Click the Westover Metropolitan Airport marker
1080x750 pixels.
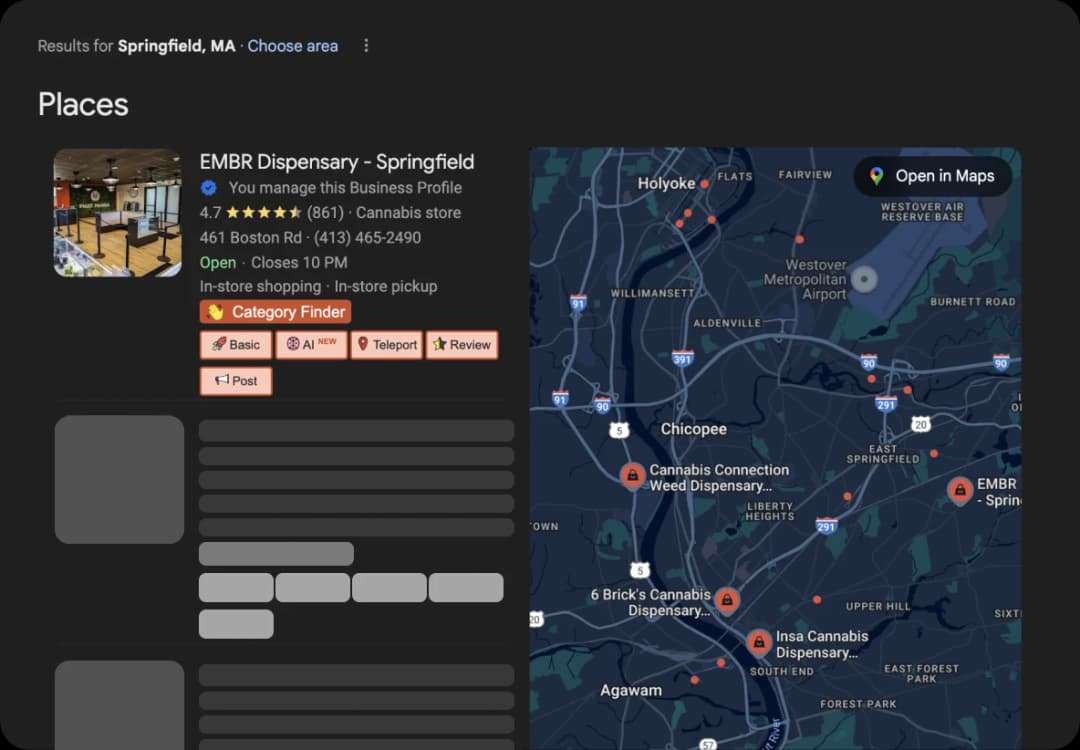[863, 279]
